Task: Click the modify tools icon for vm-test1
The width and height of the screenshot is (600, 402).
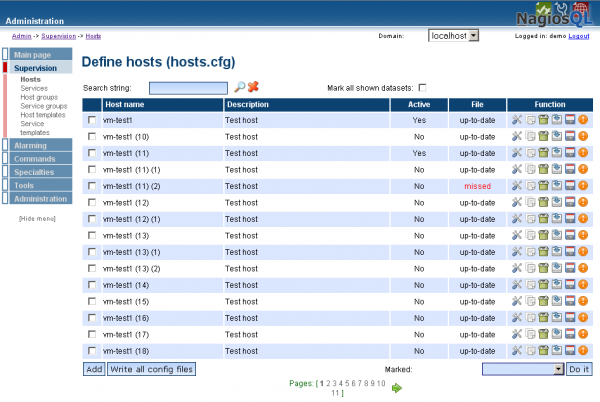Action: pyautogui.click(x=517, y=120)
